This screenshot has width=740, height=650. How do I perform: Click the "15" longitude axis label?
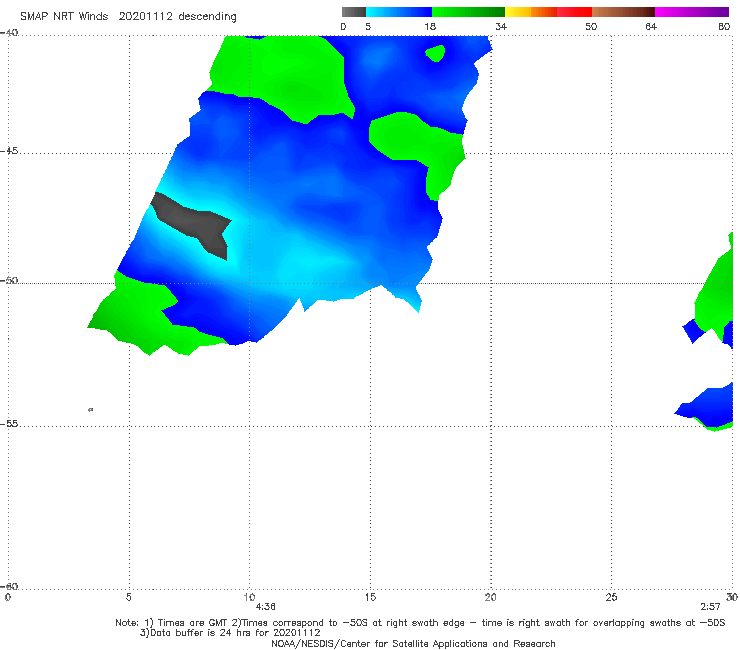coord(370,597)
